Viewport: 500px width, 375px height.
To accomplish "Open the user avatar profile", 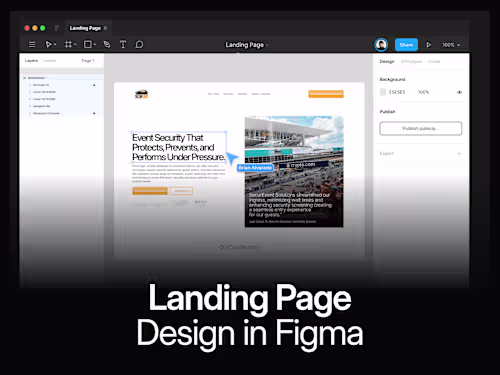I will [x=381, y=45].
